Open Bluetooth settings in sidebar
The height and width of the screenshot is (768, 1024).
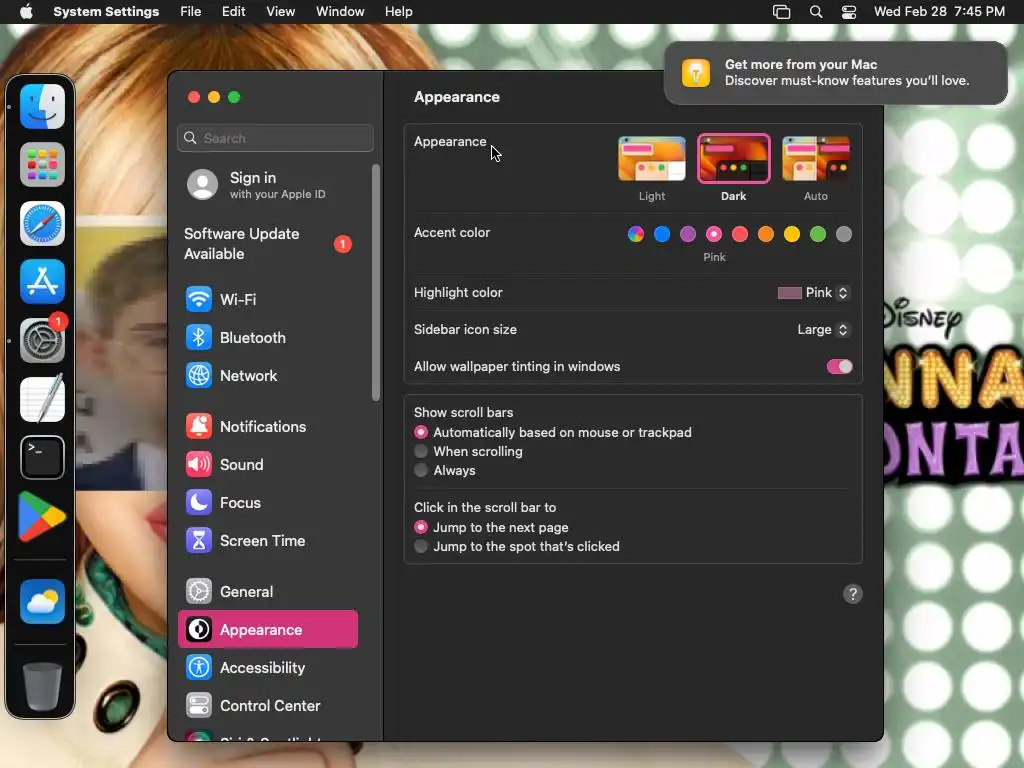pyautogui.click(x=268, y=338)
